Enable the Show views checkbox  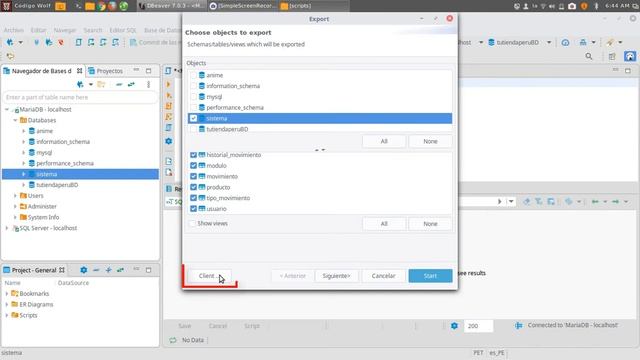192,224
